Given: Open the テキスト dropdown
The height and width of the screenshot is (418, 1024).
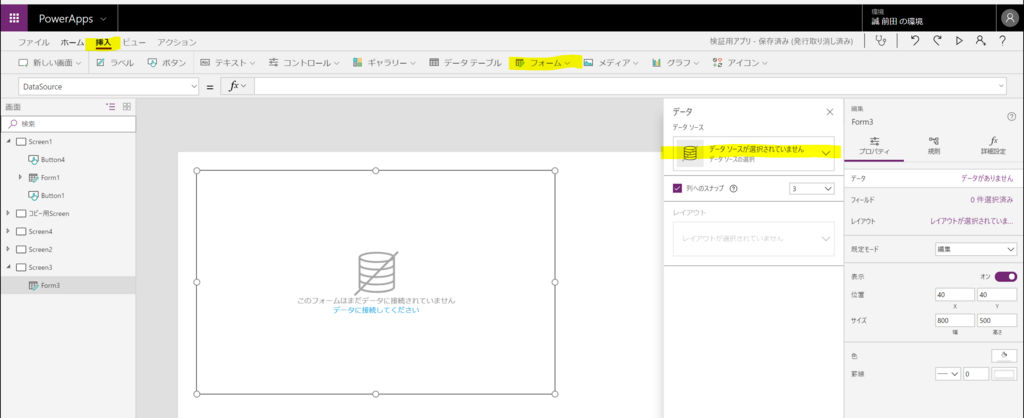Looking at the screenshot, I should click(x=227, y=63).
